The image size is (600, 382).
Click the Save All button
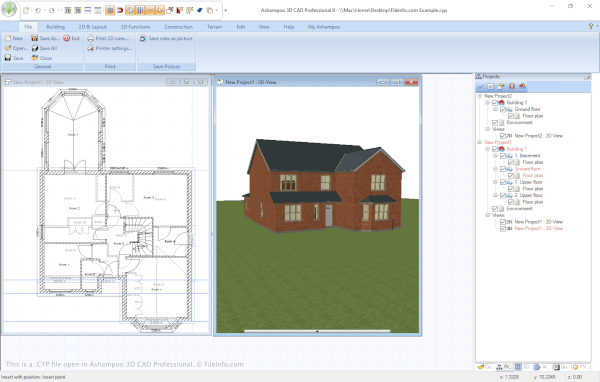[x=44, y=48]
